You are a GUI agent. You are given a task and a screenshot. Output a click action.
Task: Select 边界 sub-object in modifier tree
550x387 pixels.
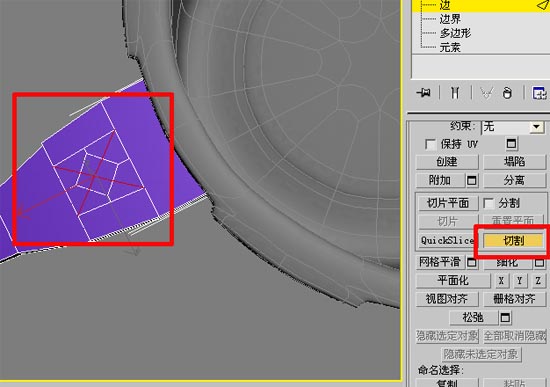(450, 19)
